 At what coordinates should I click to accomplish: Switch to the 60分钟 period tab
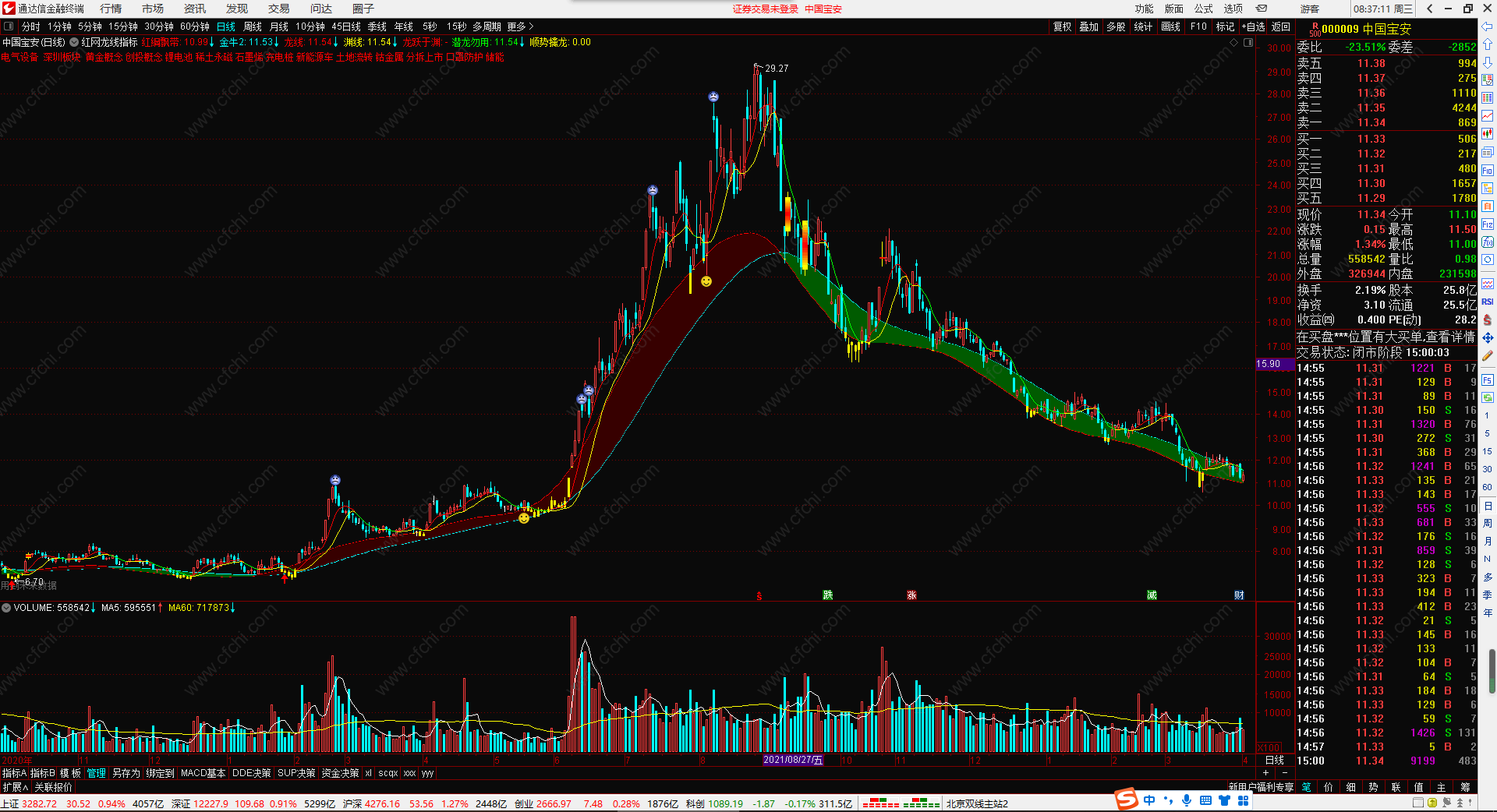point(195,26)
